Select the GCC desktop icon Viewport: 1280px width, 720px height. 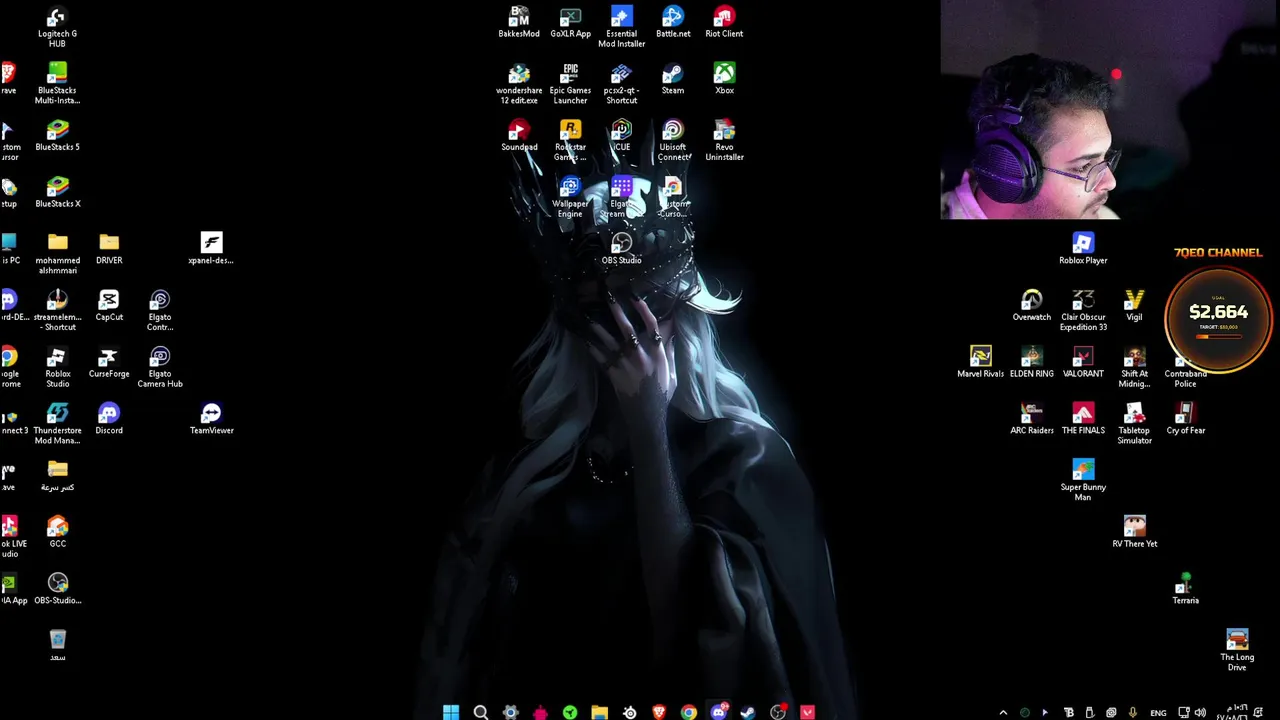pos(57,533)
